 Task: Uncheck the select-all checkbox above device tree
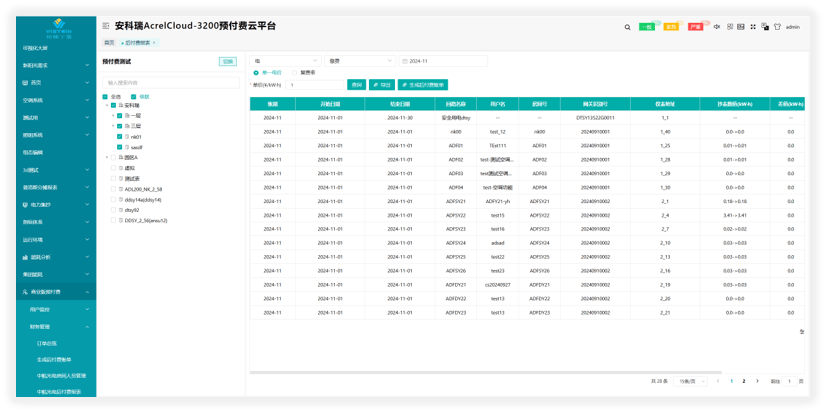point(105,97)
